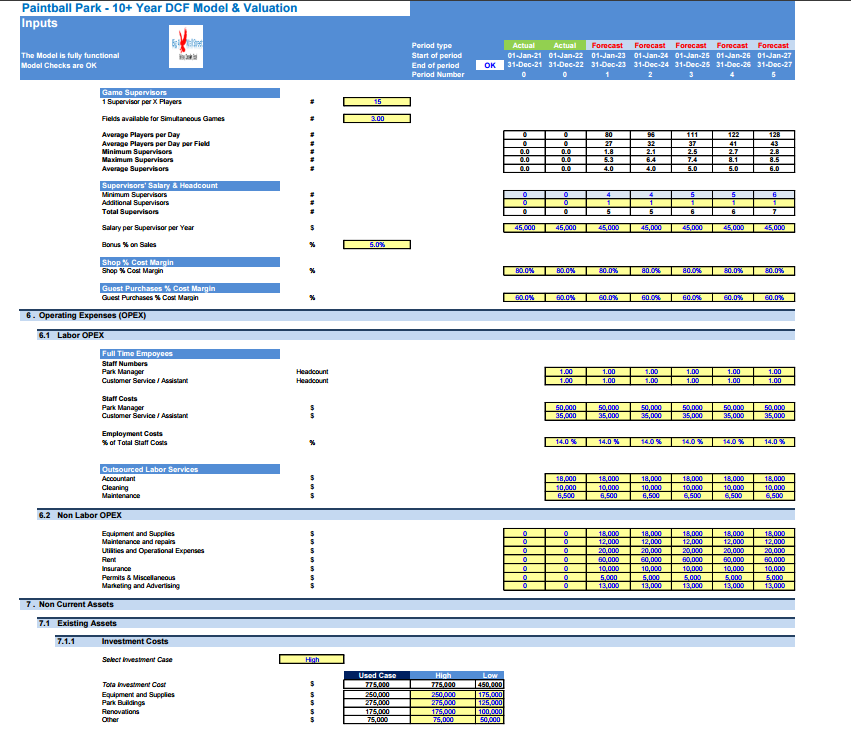851x730 pixels.
Task: Select the Used Case column header
Action: click(377, 675)
